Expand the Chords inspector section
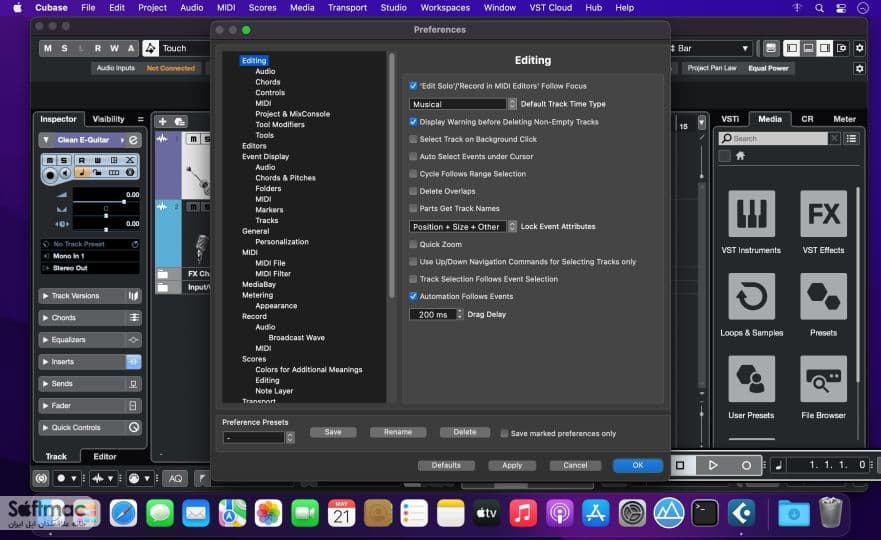Screen dimensions: 881x540 46,317
